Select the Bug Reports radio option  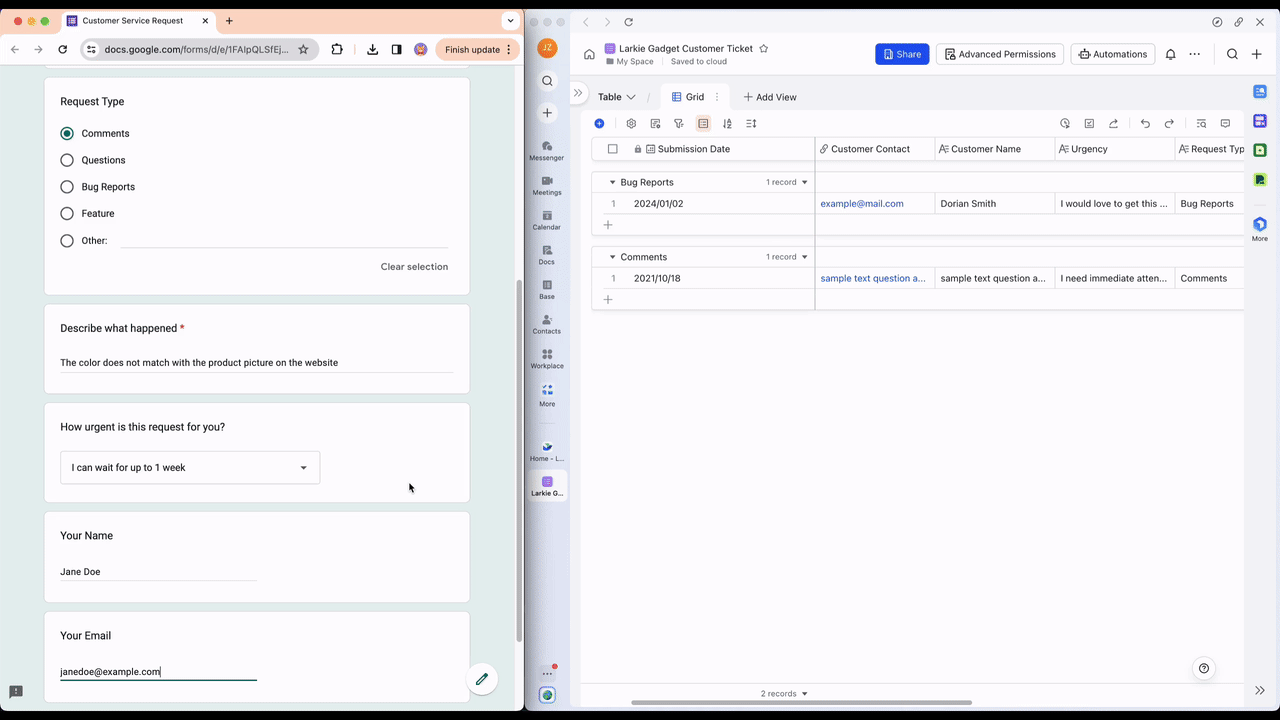(x=67, y=187)
